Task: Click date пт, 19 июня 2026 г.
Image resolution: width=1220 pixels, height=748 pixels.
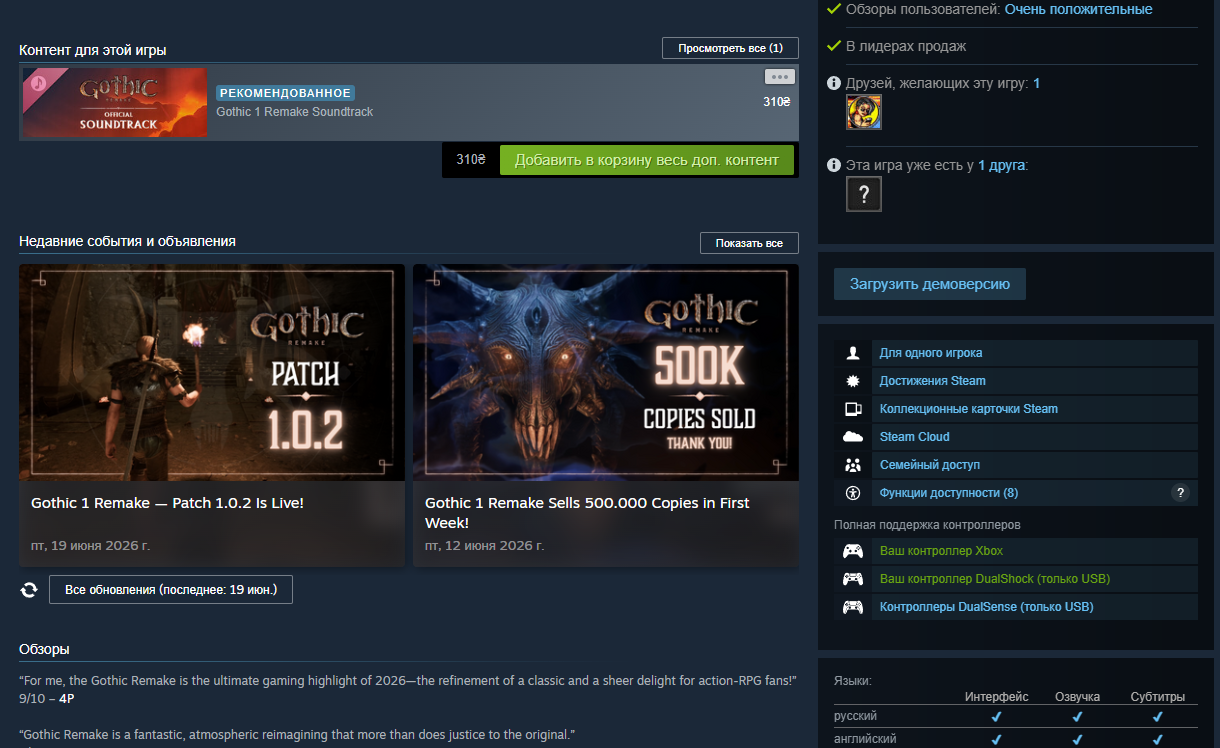Action: pyautogui.click(x=91, y=546)
